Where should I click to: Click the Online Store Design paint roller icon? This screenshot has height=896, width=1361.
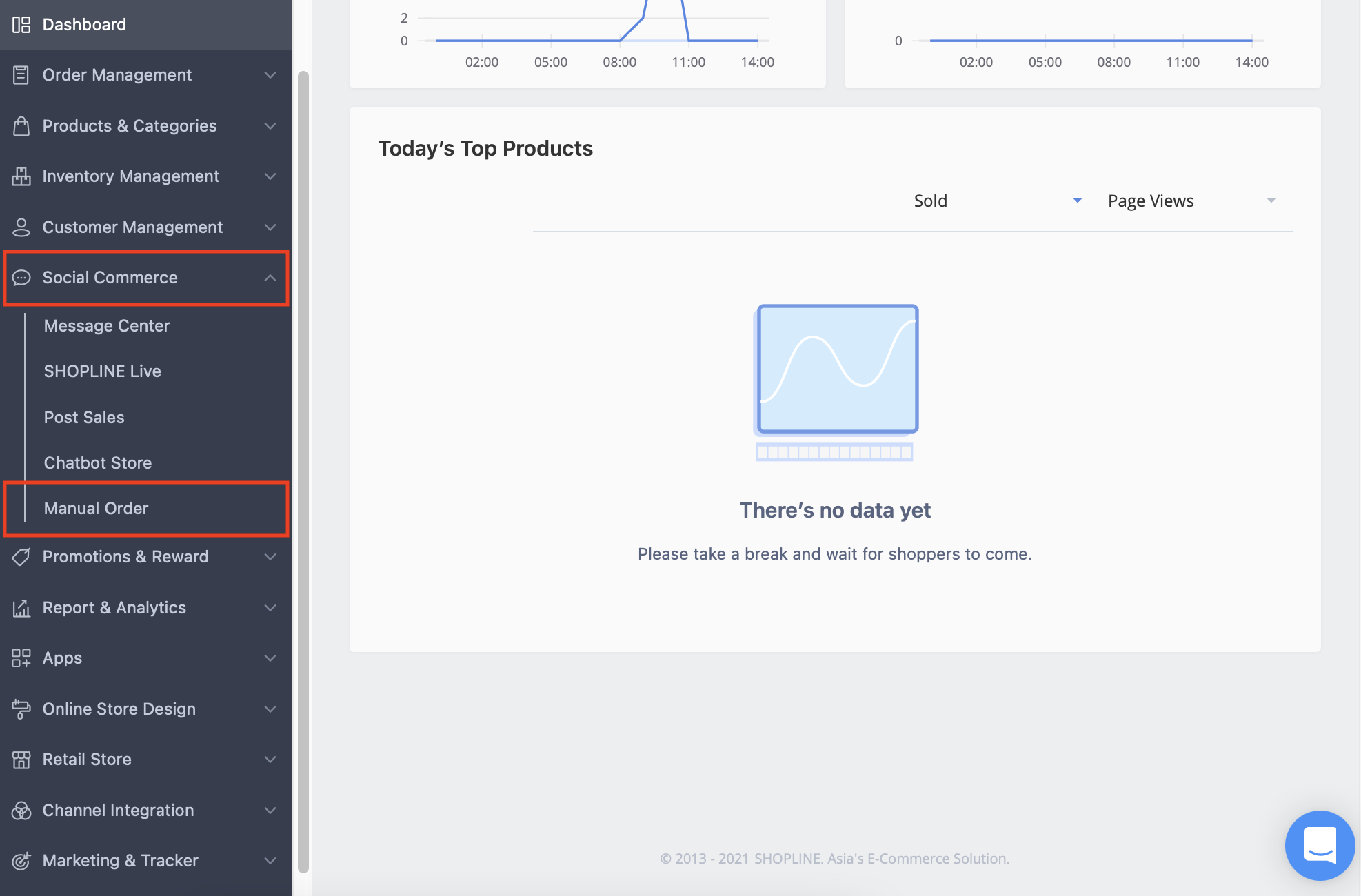[x=21, y=709]
